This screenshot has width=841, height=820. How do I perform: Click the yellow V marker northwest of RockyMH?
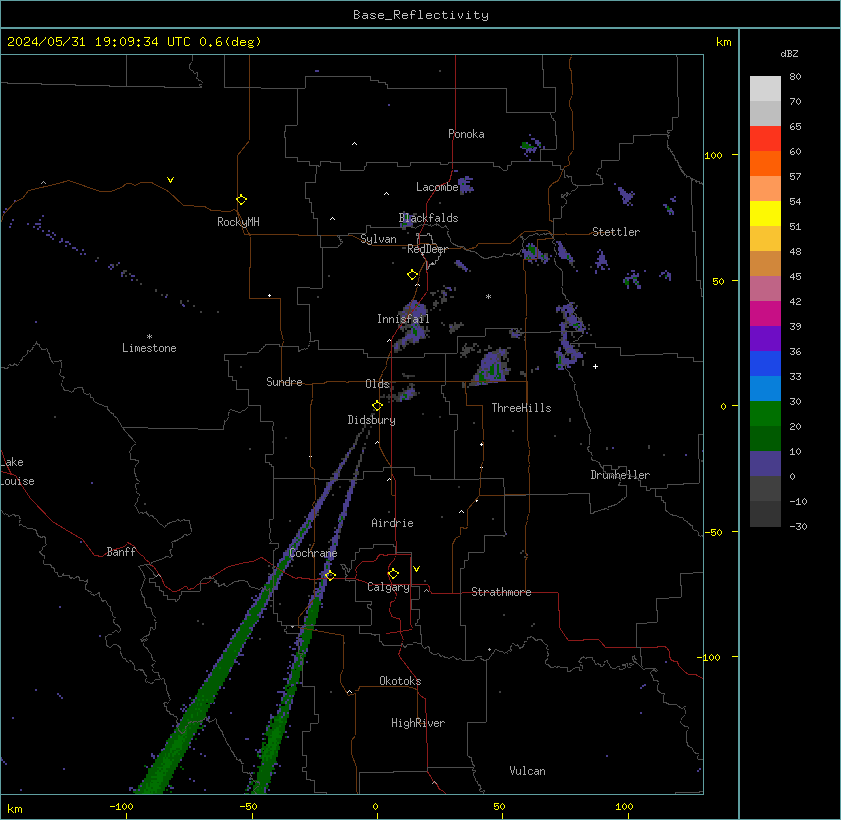[x=170, y=180]
